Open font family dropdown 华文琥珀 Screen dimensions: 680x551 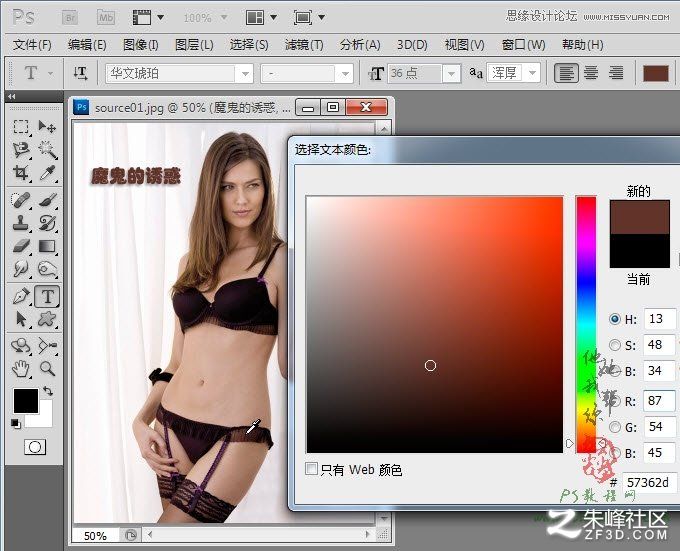[x=245, y=74]
